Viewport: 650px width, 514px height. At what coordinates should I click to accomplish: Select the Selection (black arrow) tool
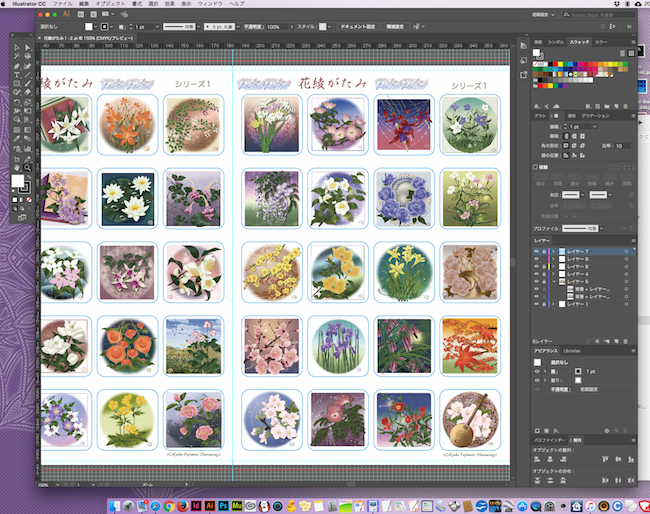pyautogui.click(x=17, y=47)
